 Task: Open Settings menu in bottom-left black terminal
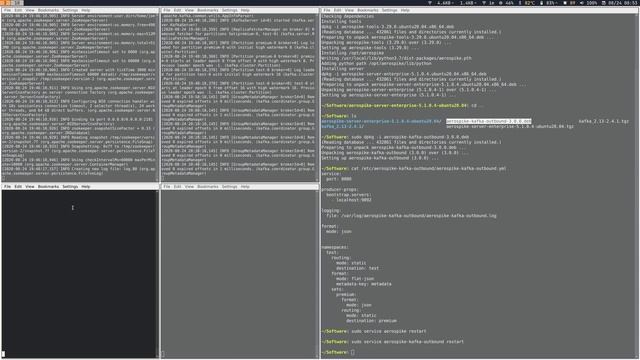70,187
